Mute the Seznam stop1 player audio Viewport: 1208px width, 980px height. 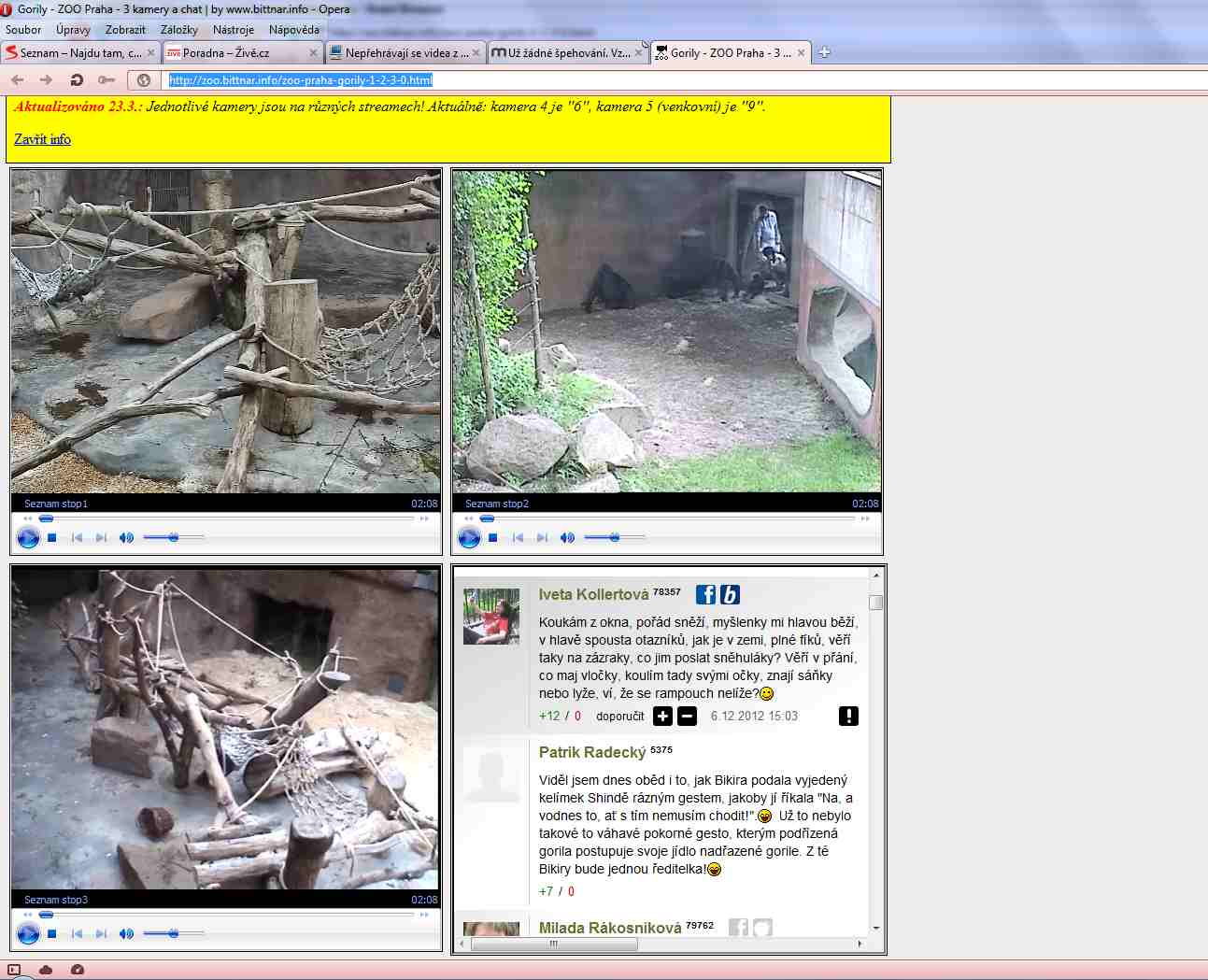tap(126, 538)
